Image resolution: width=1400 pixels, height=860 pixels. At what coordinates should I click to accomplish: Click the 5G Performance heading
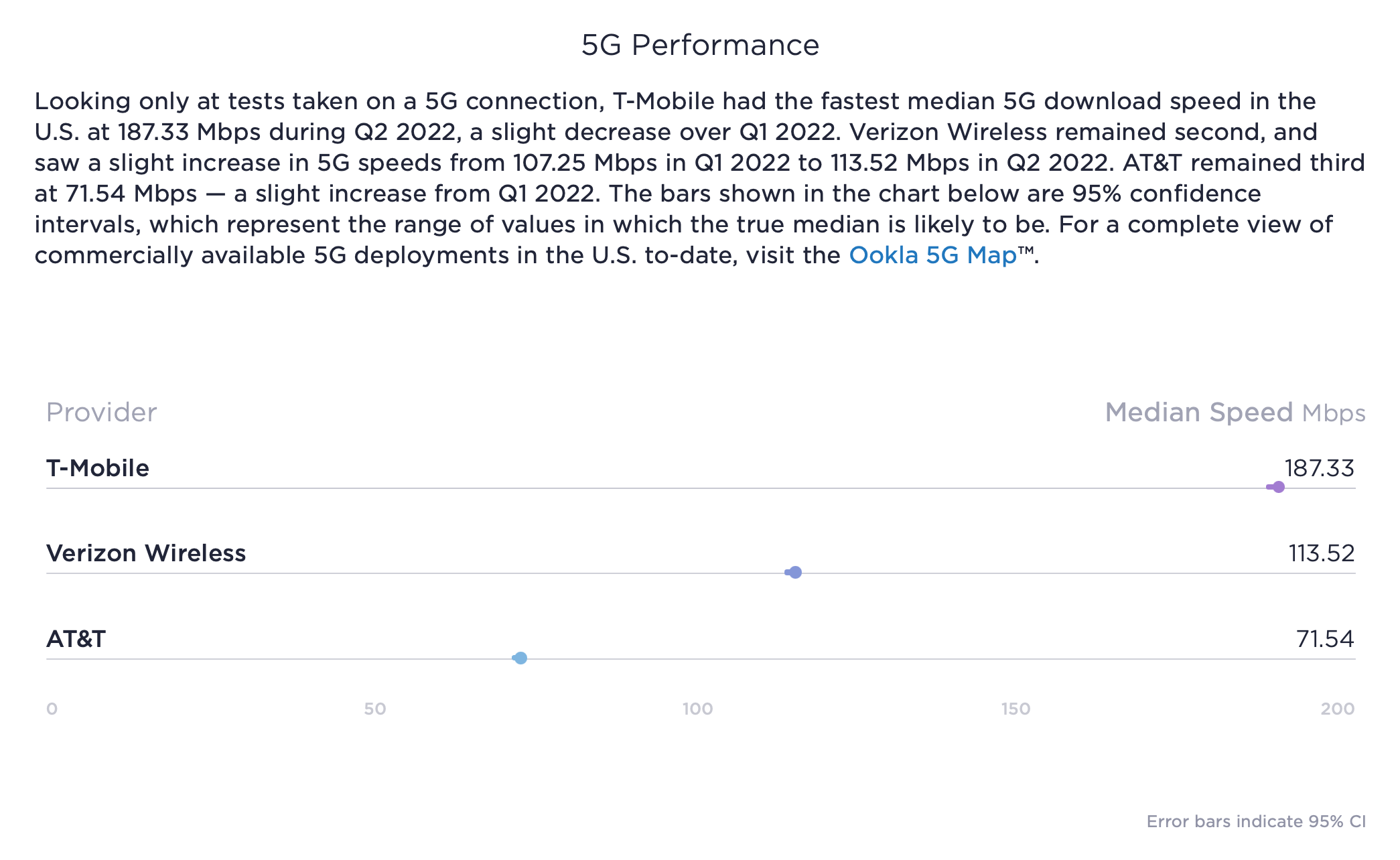700,46
